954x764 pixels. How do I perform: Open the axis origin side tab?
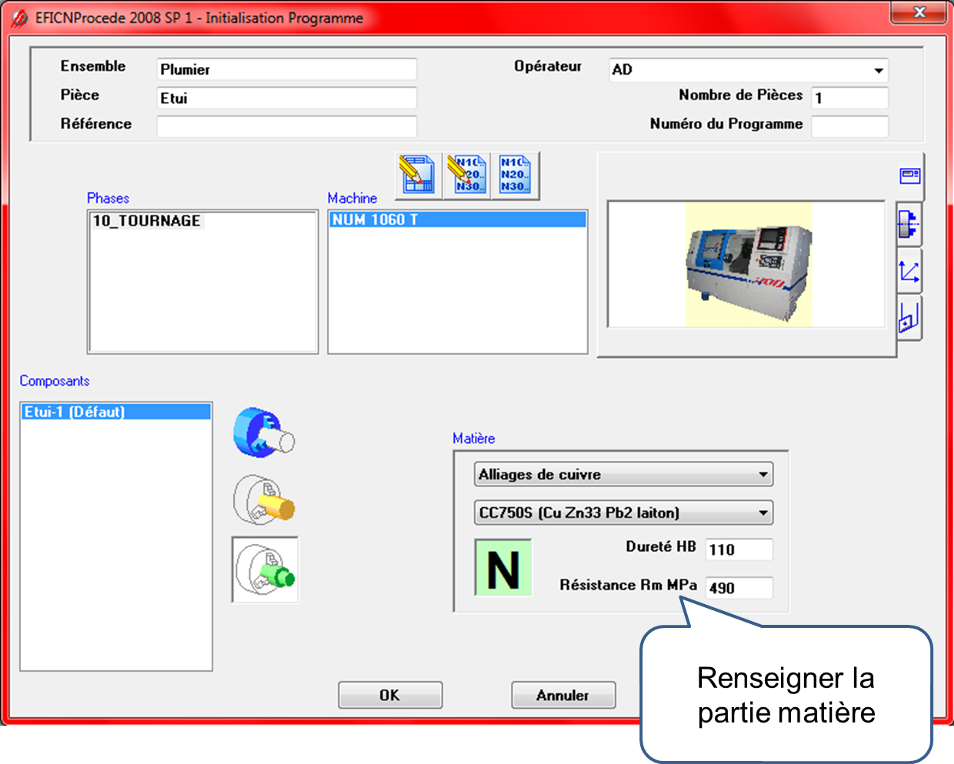[909, 271]
